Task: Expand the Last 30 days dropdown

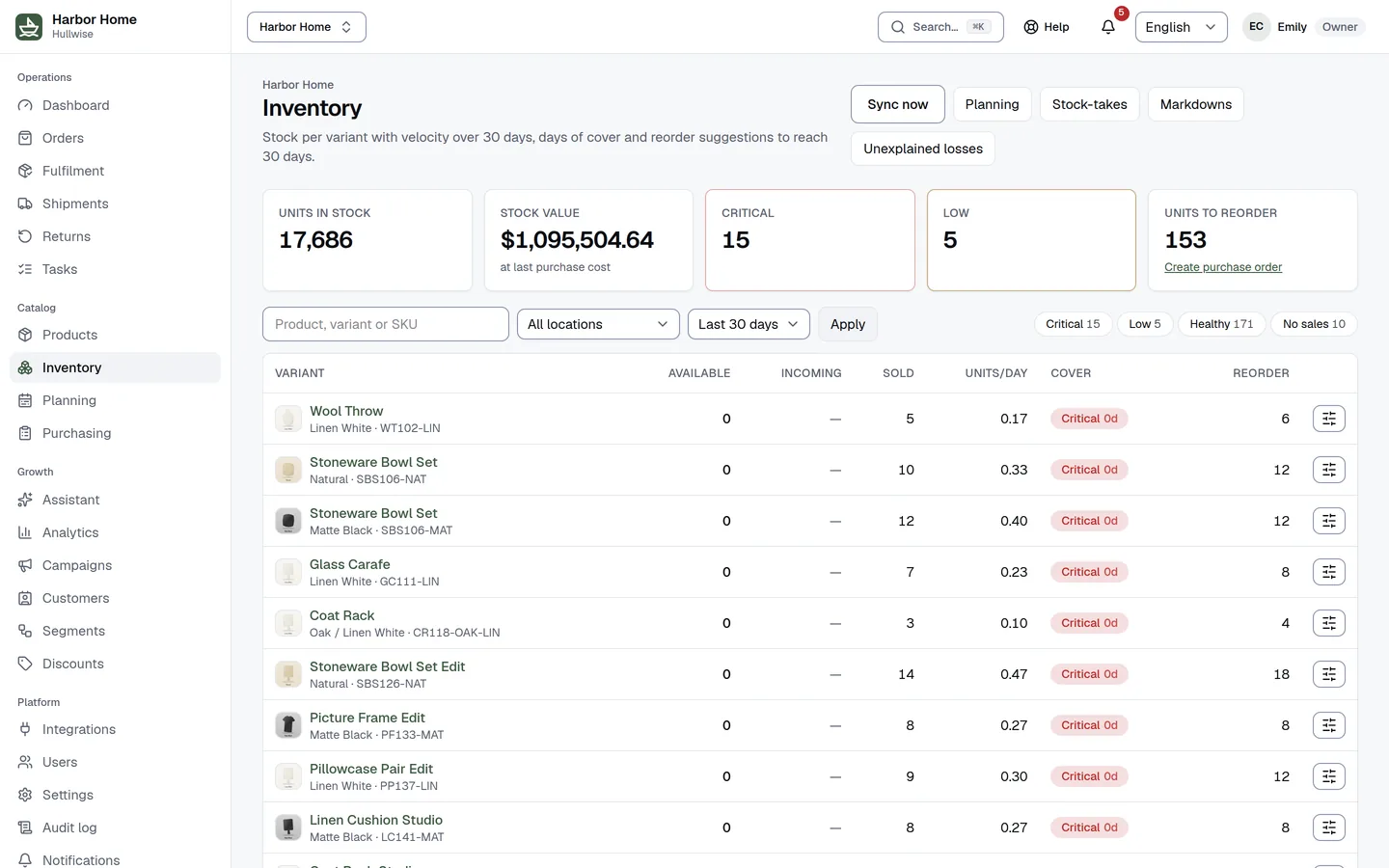Action: click(749, 324)
